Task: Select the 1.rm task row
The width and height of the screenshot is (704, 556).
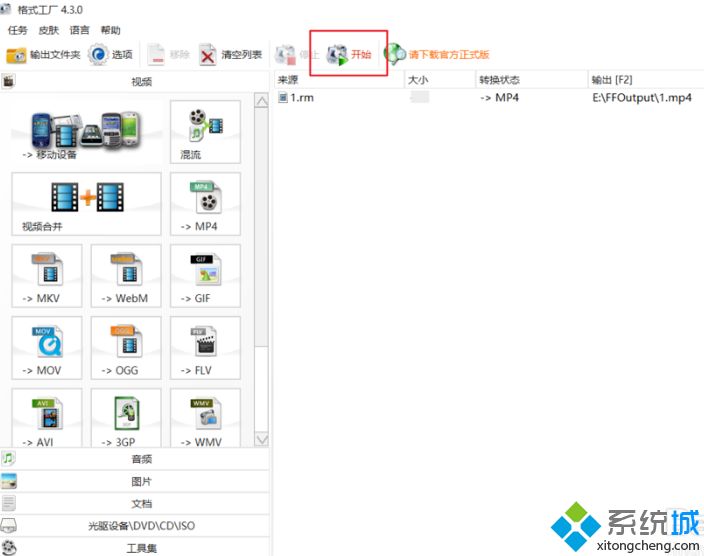Action: tap(489, 97)
